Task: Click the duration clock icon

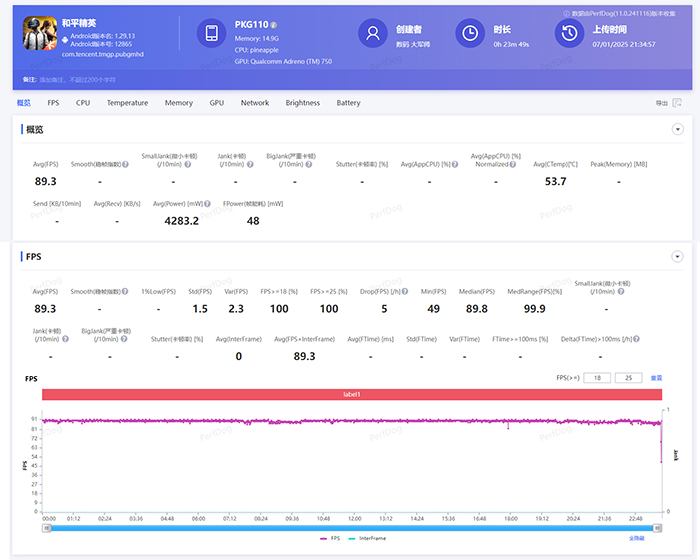Action: coord(469,34)
